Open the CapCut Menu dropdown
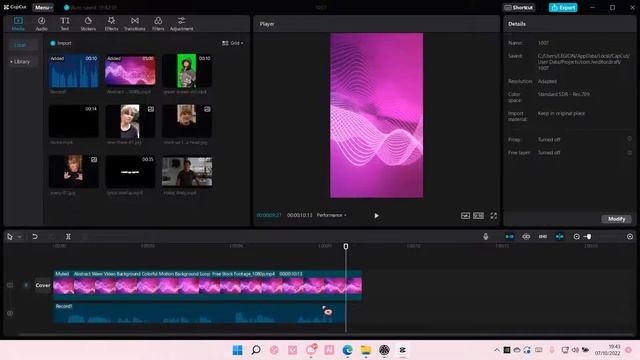Image resolution: width=640 pixels, height=360 pixels. [x=43, y=7]
